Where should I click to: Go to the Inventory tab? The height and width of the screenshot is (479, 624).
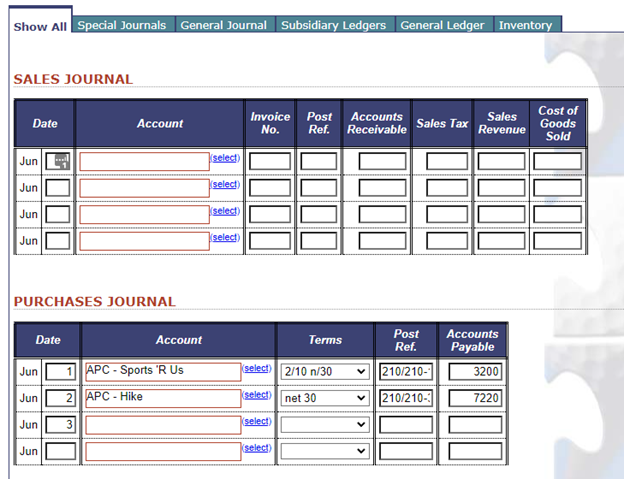click(528, 25)
